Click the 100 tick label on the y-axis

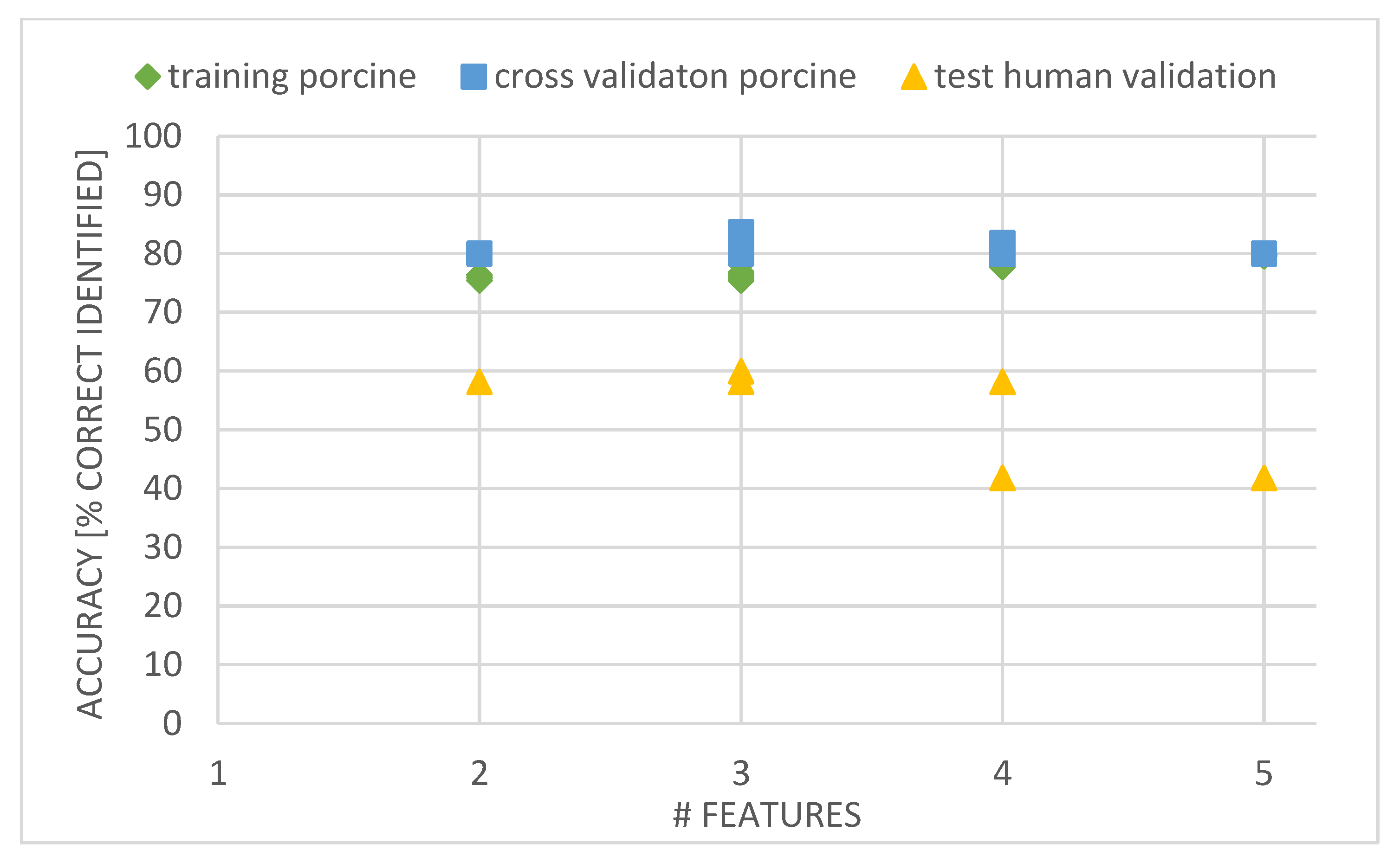[x=153, y=136]
